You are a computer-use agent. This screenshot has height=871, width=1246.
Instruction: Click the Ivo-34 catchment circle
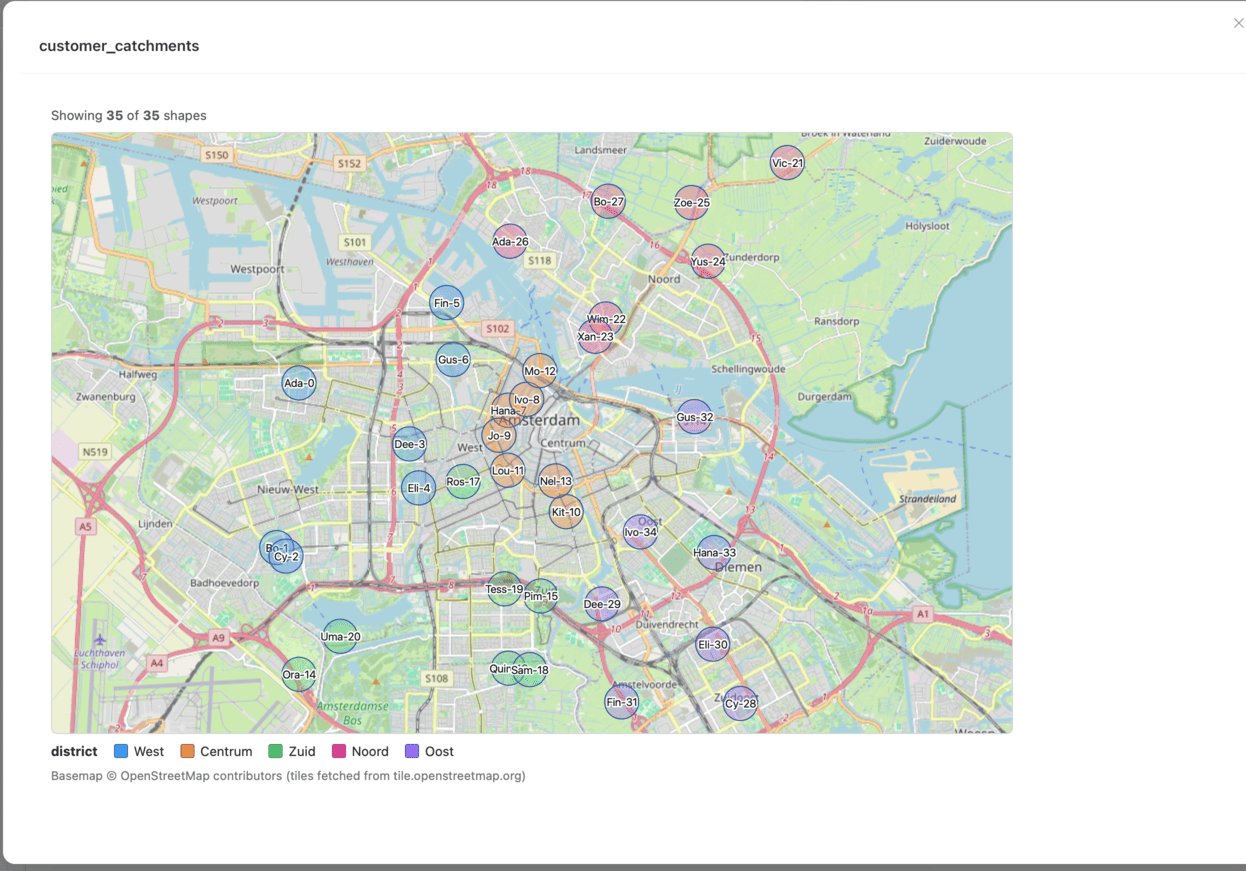click(x=640, y=532)
